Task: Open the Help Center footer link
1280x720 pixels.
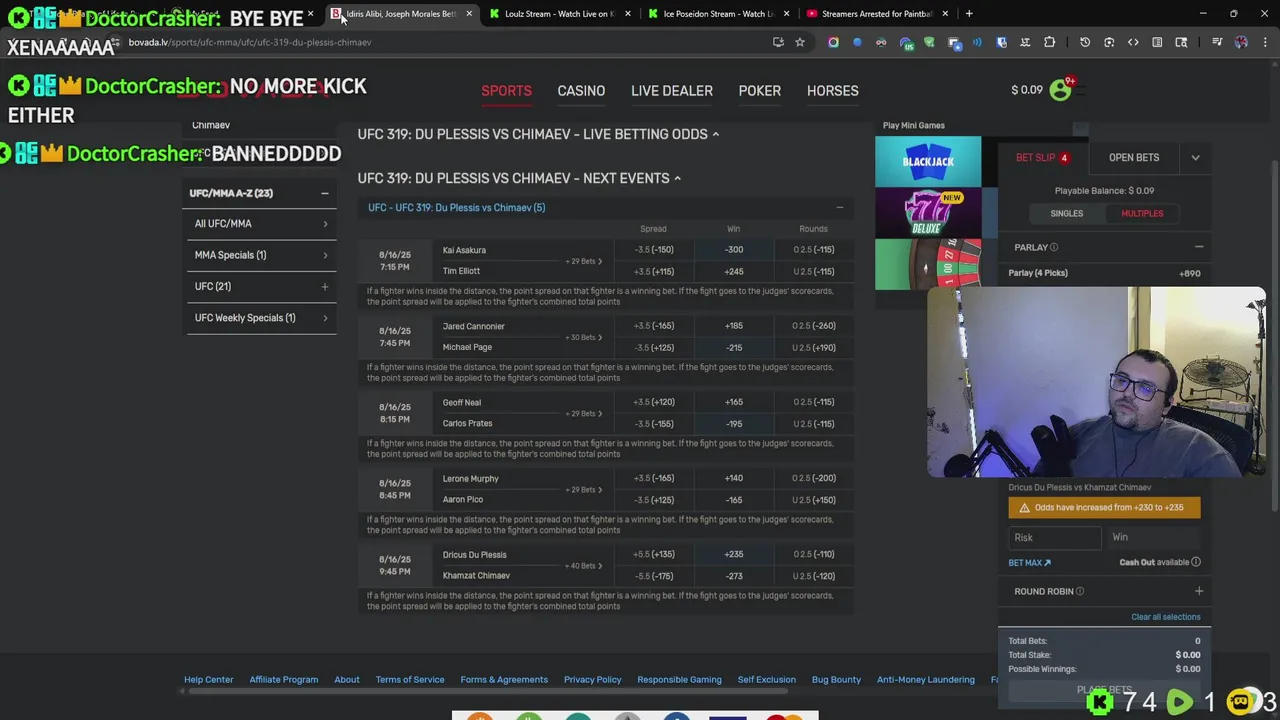Action: point(208,680)
